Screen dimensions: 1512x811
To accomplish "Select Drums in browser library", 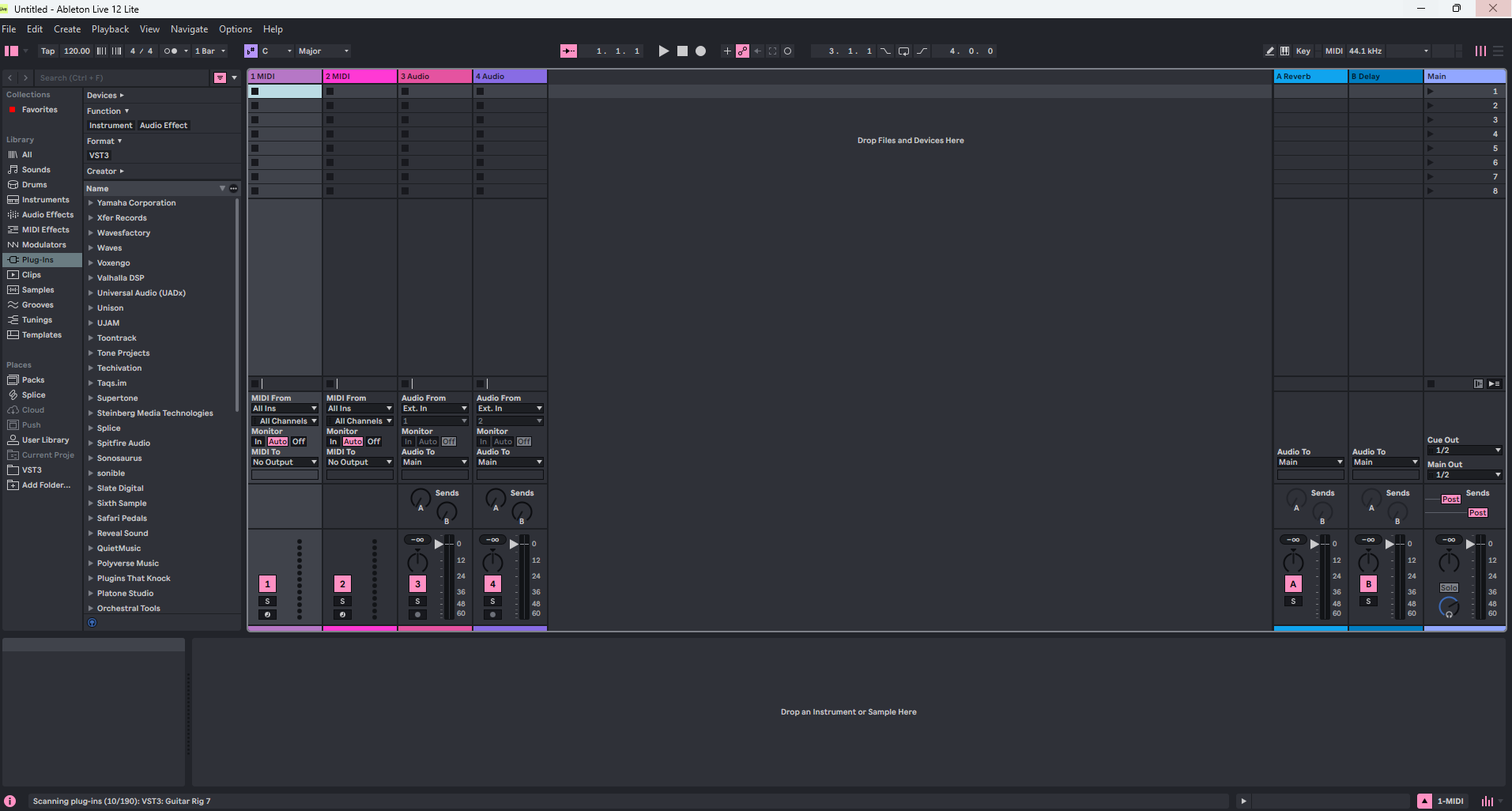I will click(x=34, y=185).
